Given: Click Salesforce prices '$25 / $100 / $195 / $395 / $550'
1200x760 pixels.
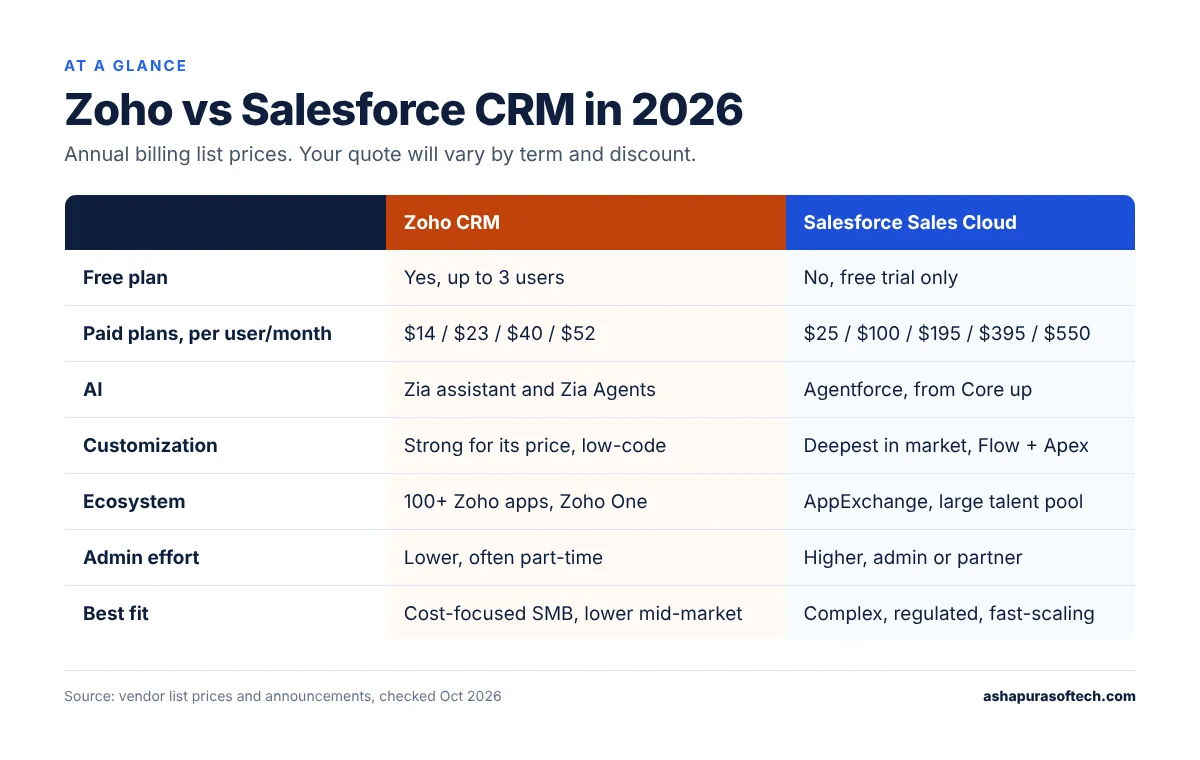Looking at the screenshot, I should [947, 334].
